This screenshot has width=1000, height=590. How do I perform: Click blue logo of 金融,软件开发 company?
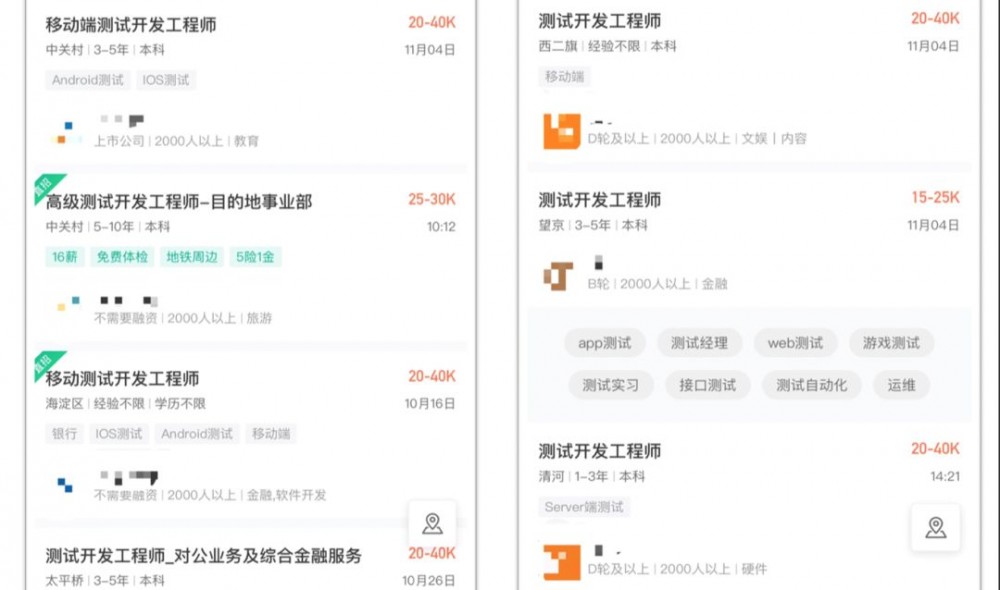(x=65, y=485)
